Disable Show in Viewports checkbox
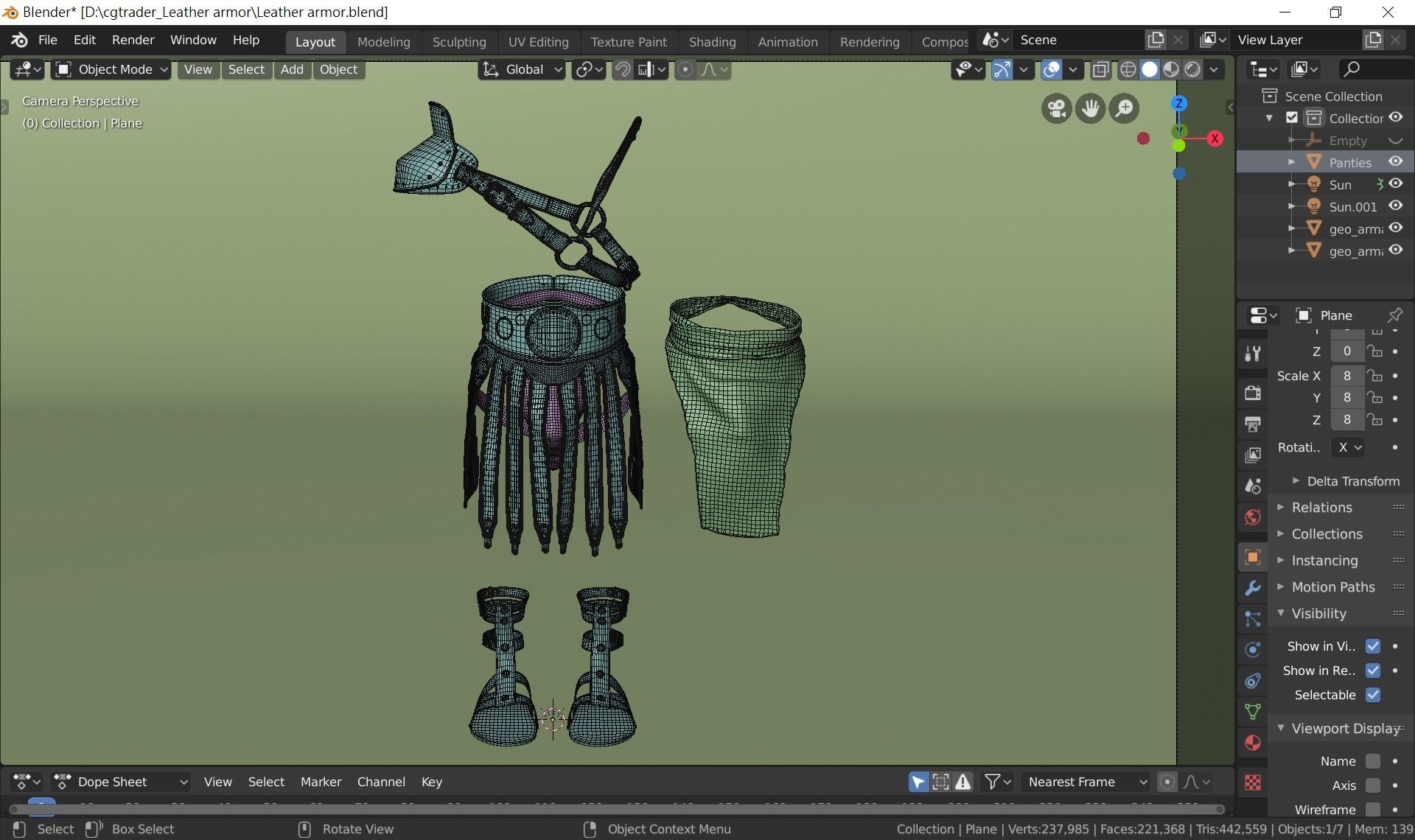The image size is (1415, 840). 1373,646
